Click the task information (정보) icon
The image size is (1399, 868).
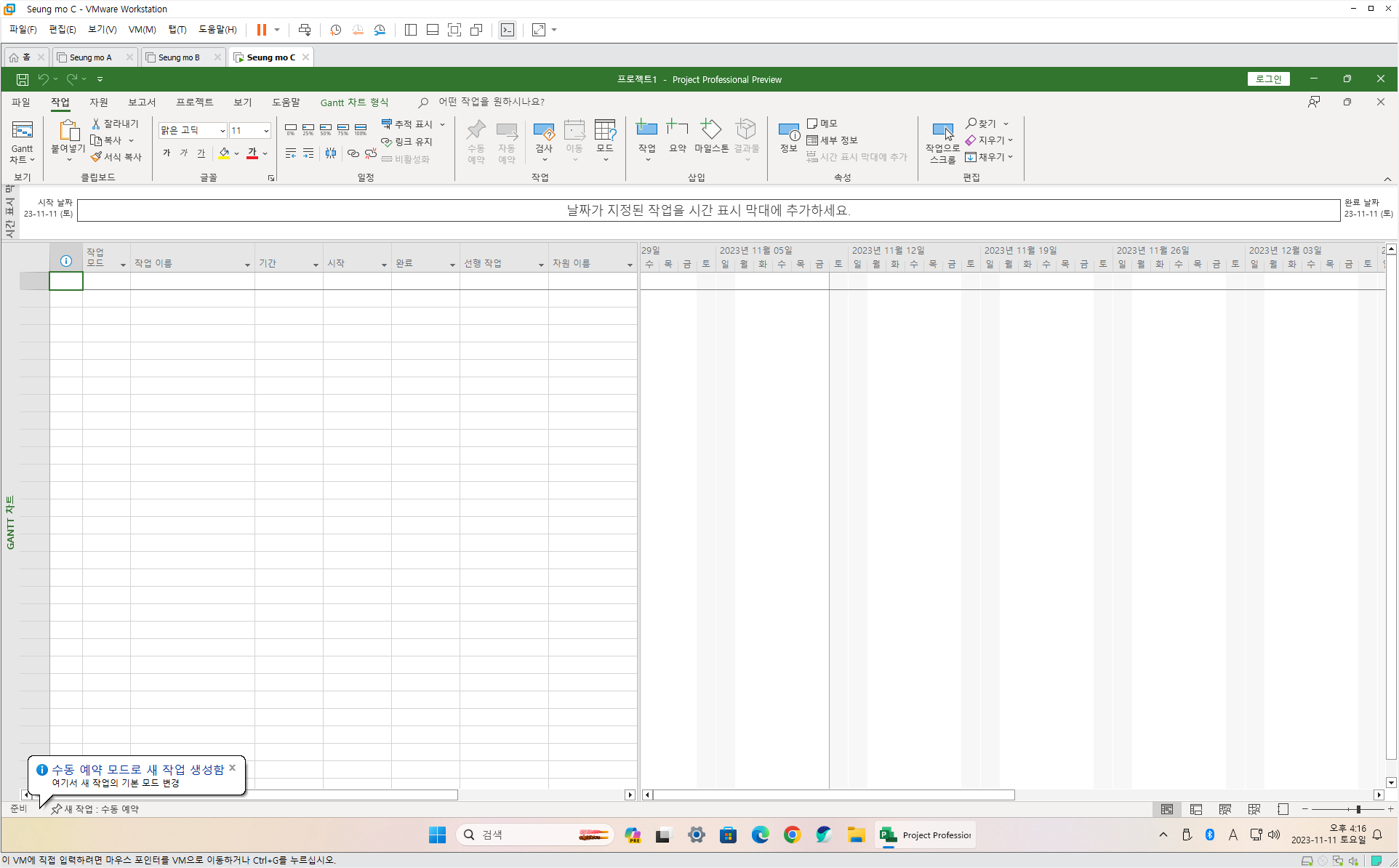click(788, 132)
